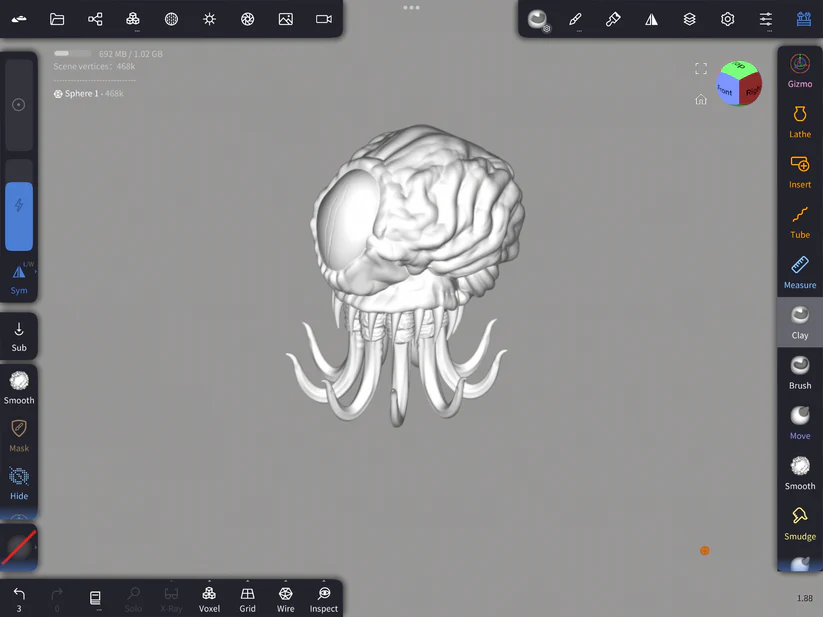Toggle Hide shortcut on left bar
The width and height of the screenshot is (823, 617).
pyautogui.click(x=19, y=484)
